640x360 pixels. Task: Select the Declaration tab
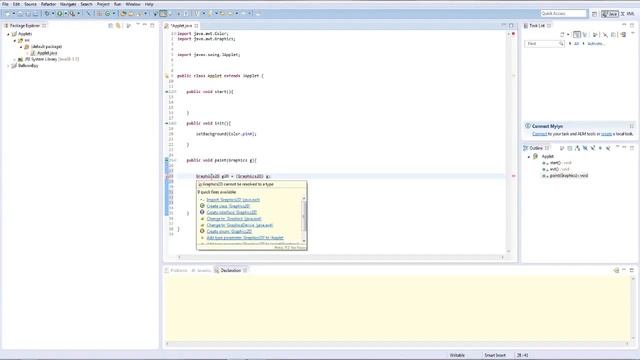(231, 270)
